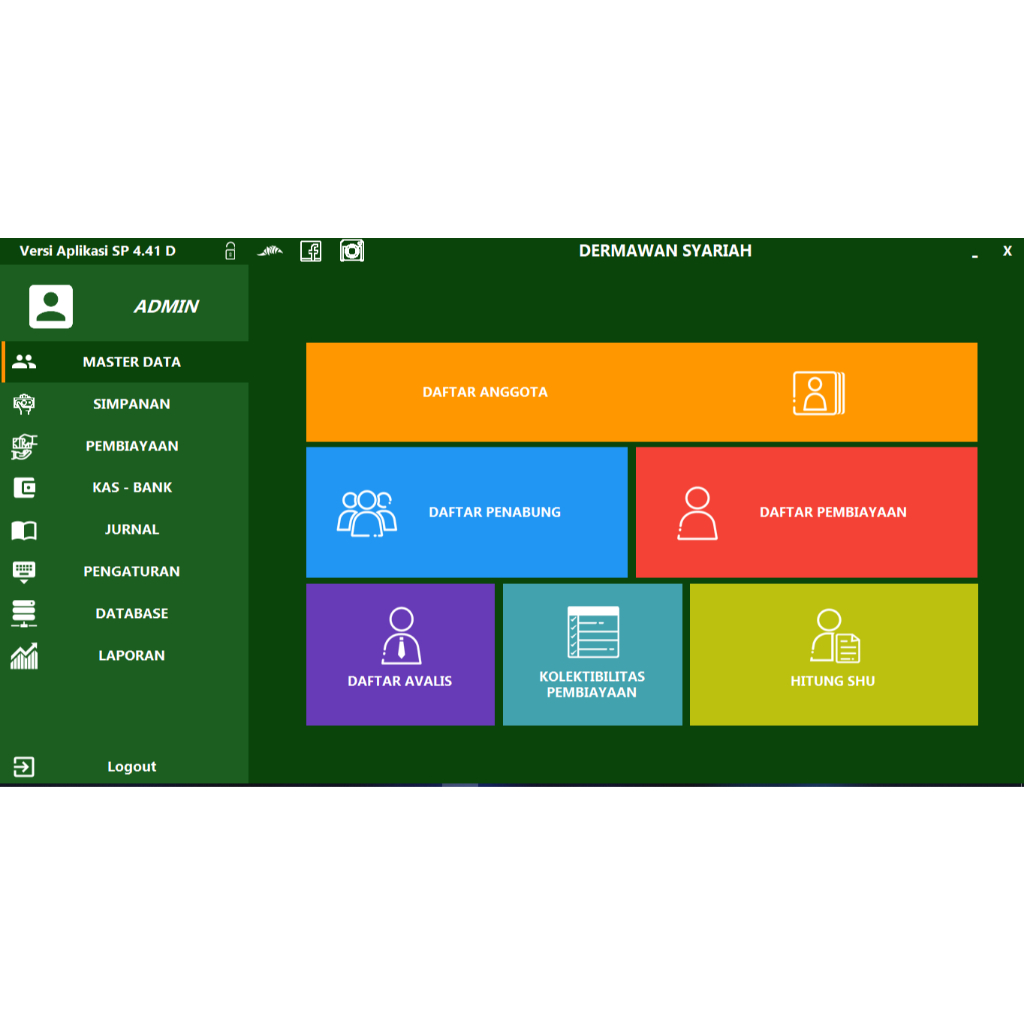Open the DAFTAR AVALIS tile
1024x1024 pixels.
[x=400, y=654]
